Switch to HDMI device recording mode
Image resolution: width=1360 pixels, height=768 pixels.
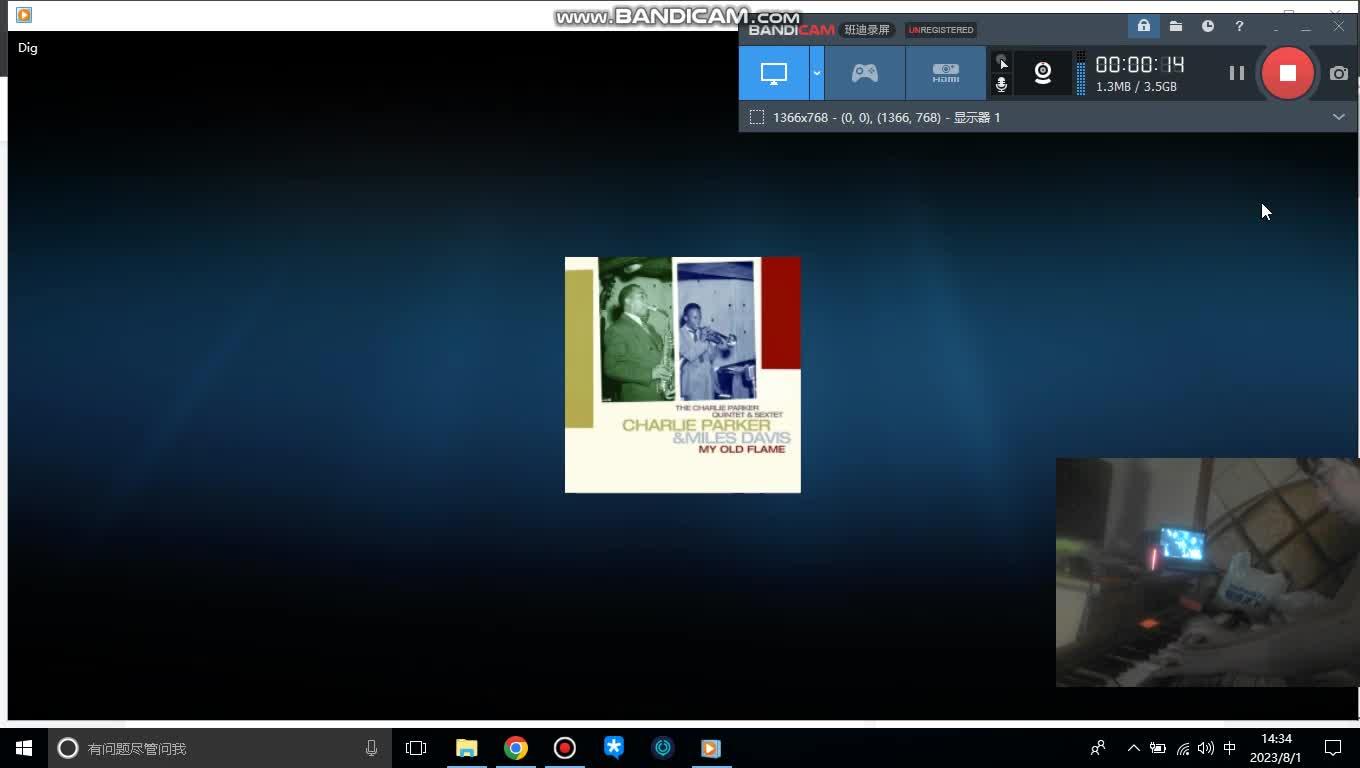[x=946, y=73]
